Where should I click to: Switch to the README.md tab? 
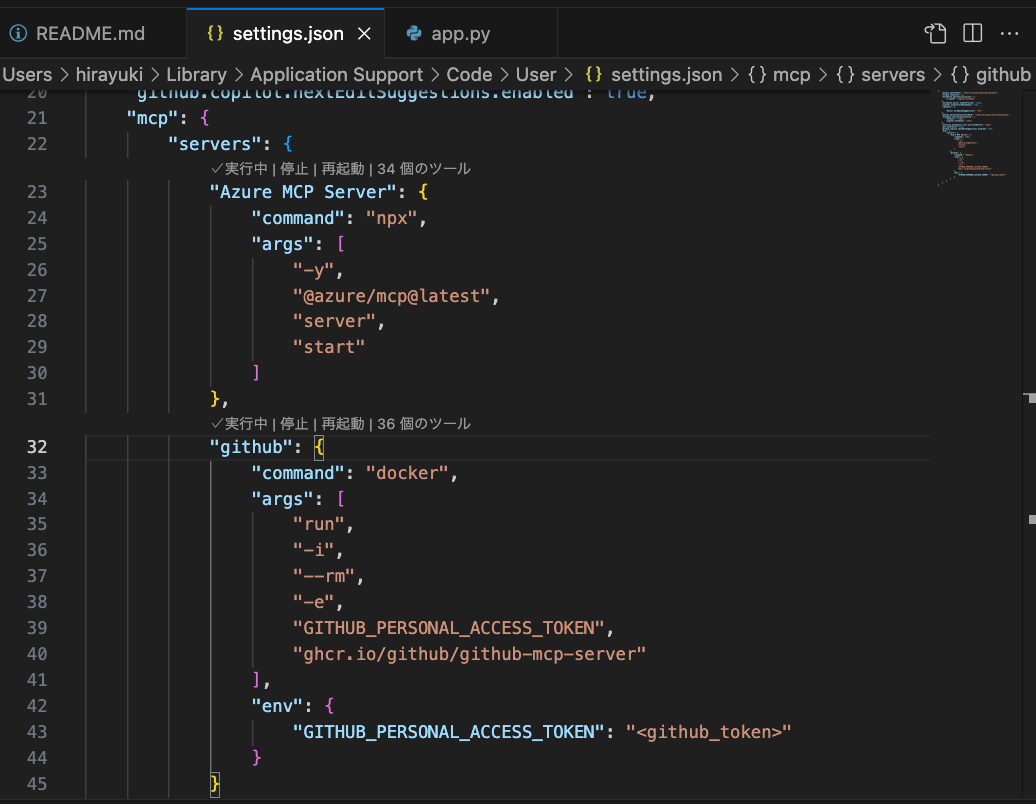click(91, 34)
